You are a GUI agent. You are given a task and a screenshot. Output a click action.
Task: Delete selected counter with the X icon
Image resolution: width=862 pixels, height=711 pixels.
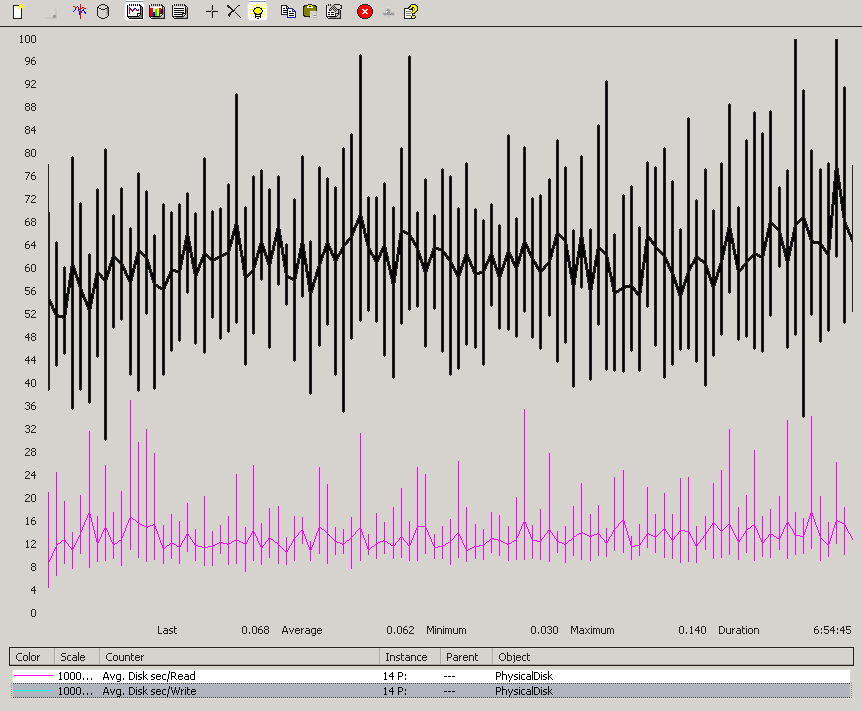pyautogui.click(x=233, y=12)
